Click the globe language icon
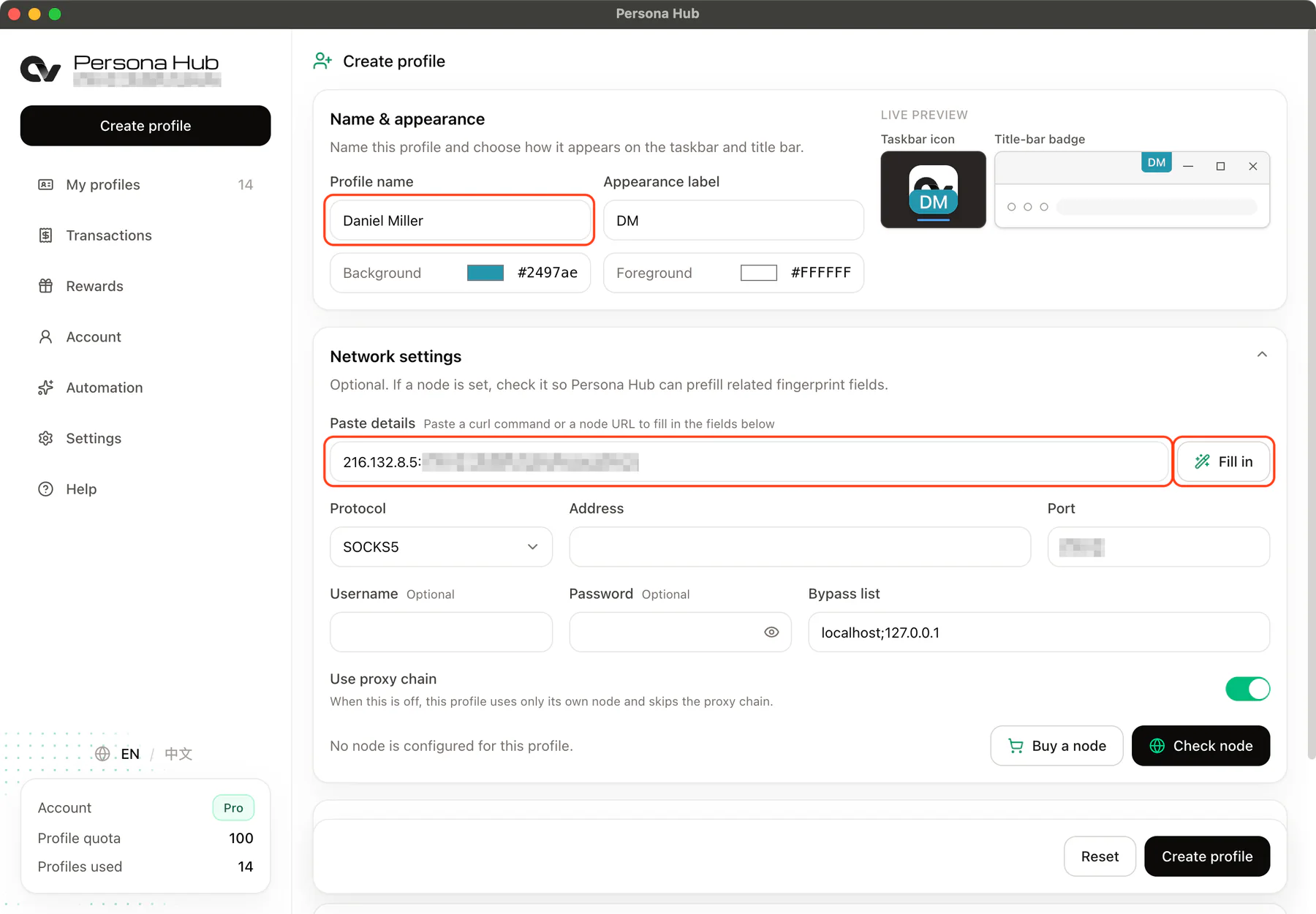This screenshot has height=914, width=1316. [102, 754]
